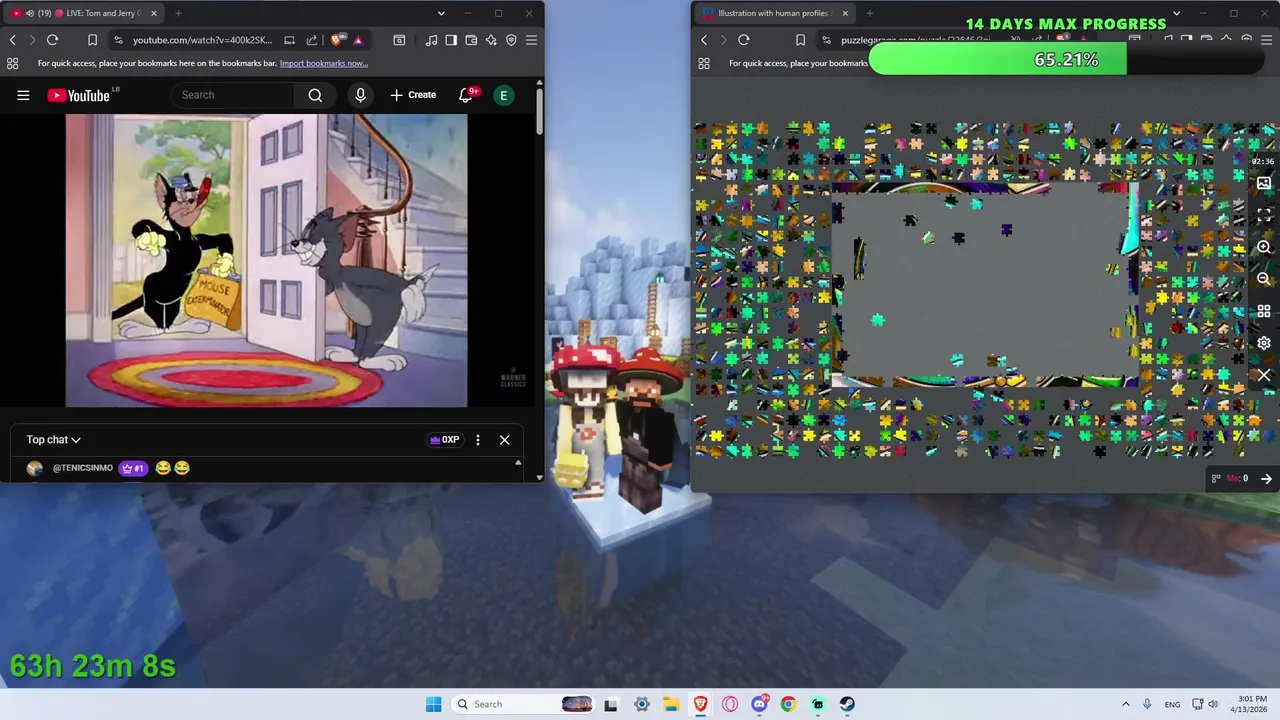Click taskbar Search box
Screen dimensions: 1280x720
(x=523, y=704)
